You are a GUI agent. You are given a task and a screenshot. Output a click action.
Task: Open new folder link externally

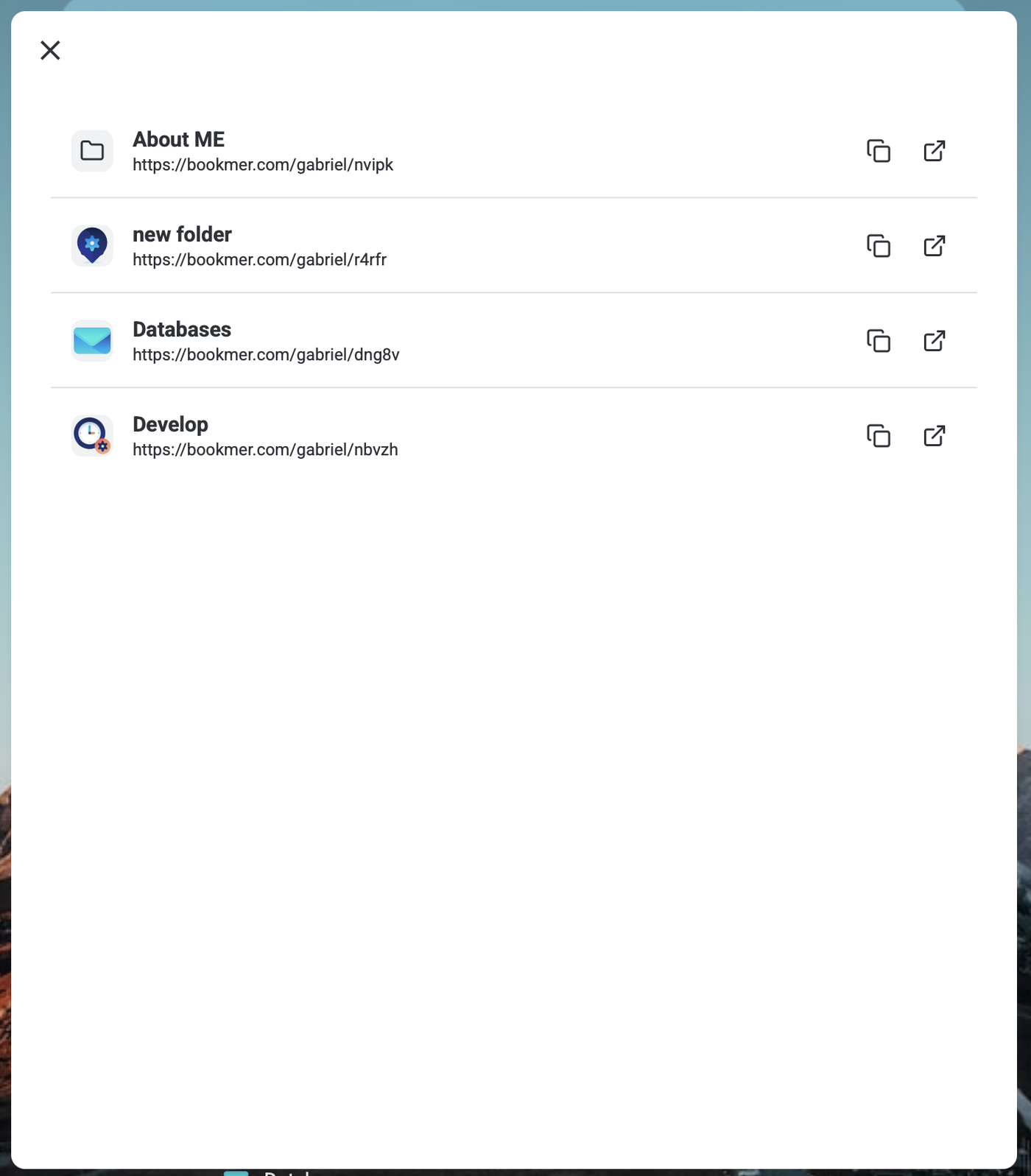(x=935, y=246)
